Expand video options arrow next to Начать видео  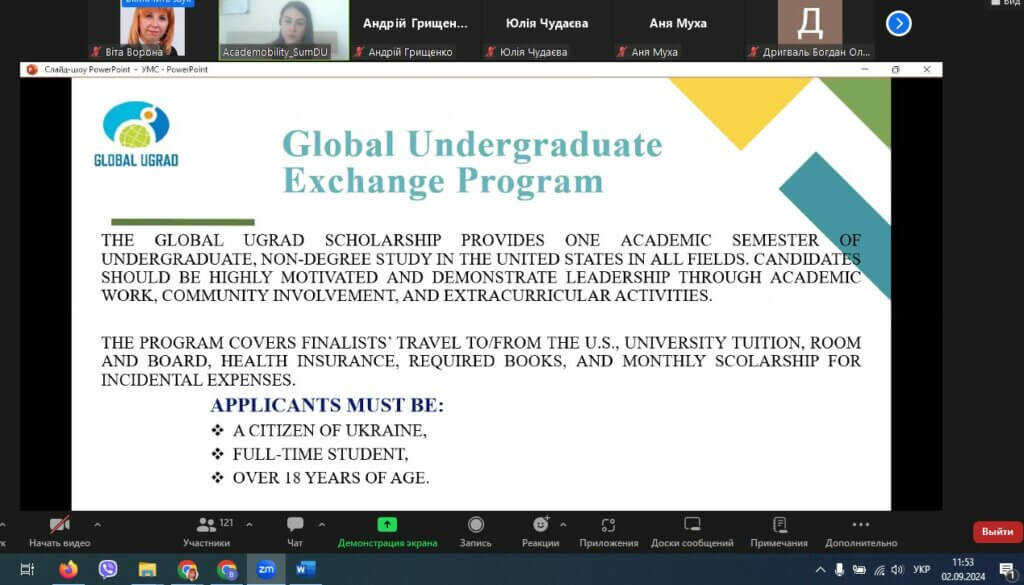click(x=97, y=524)
